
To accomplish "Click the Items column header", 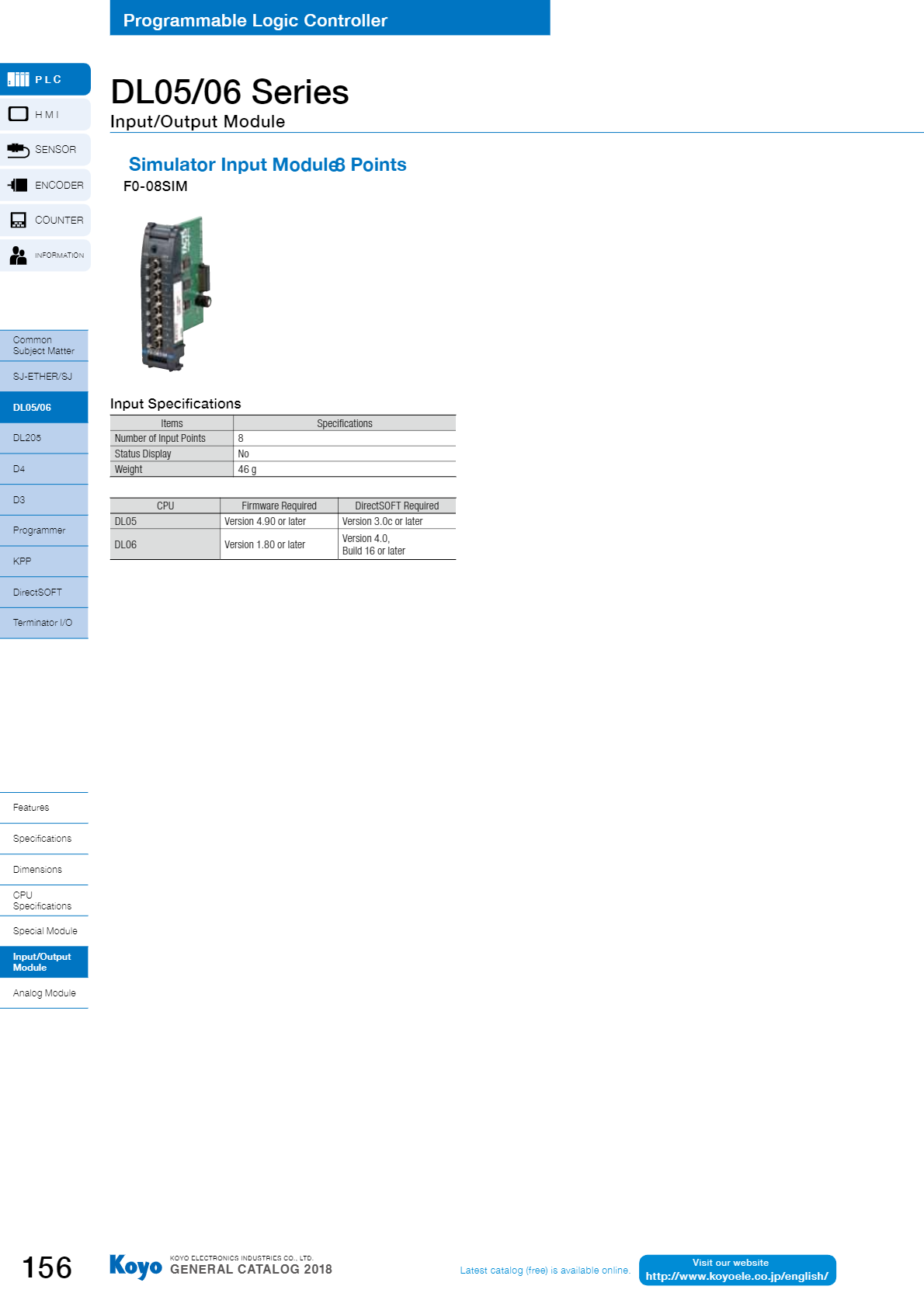I will pos(172,423).
